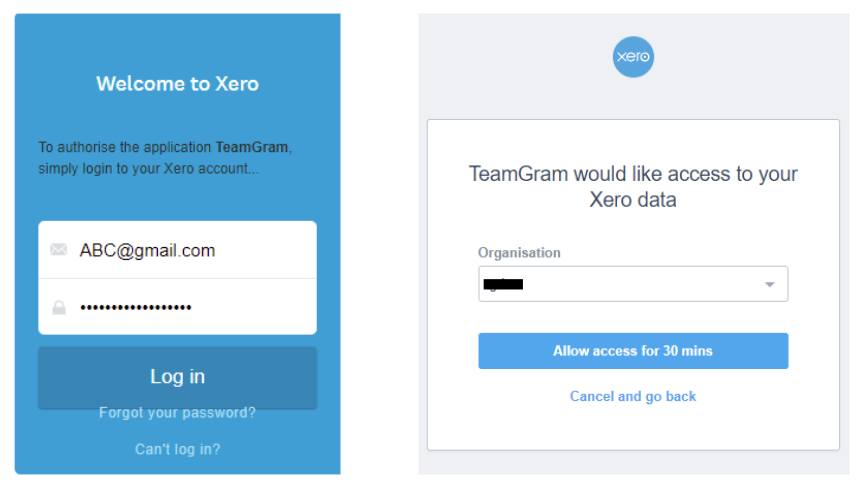The image size is (868, 491).
Task: Click Allow access for 30 mins
Action: coord(633,351)
